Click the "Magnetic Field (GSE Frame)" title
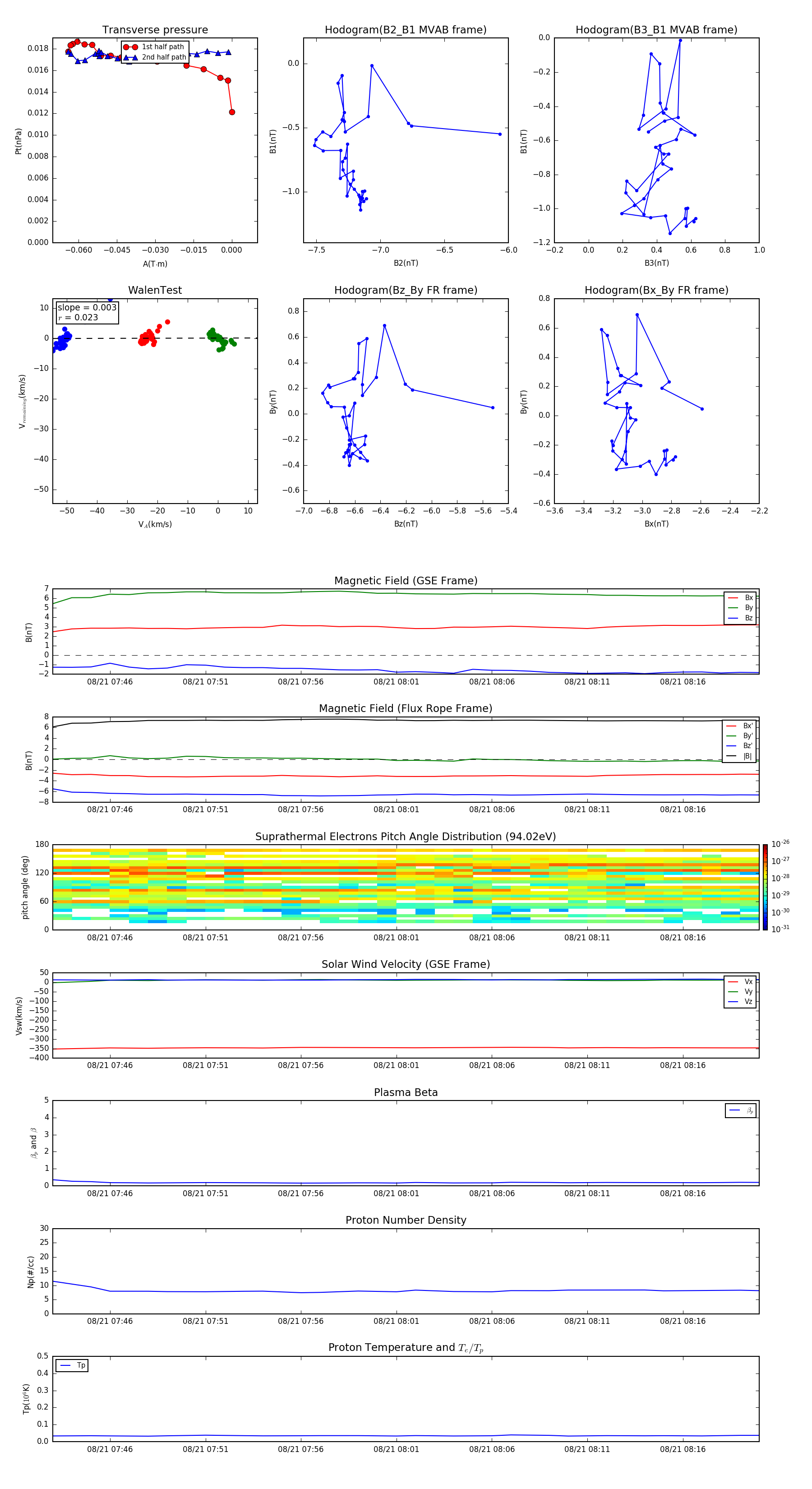The height and width of the screenshot is (1489, 812). click(x=406, y=581)
